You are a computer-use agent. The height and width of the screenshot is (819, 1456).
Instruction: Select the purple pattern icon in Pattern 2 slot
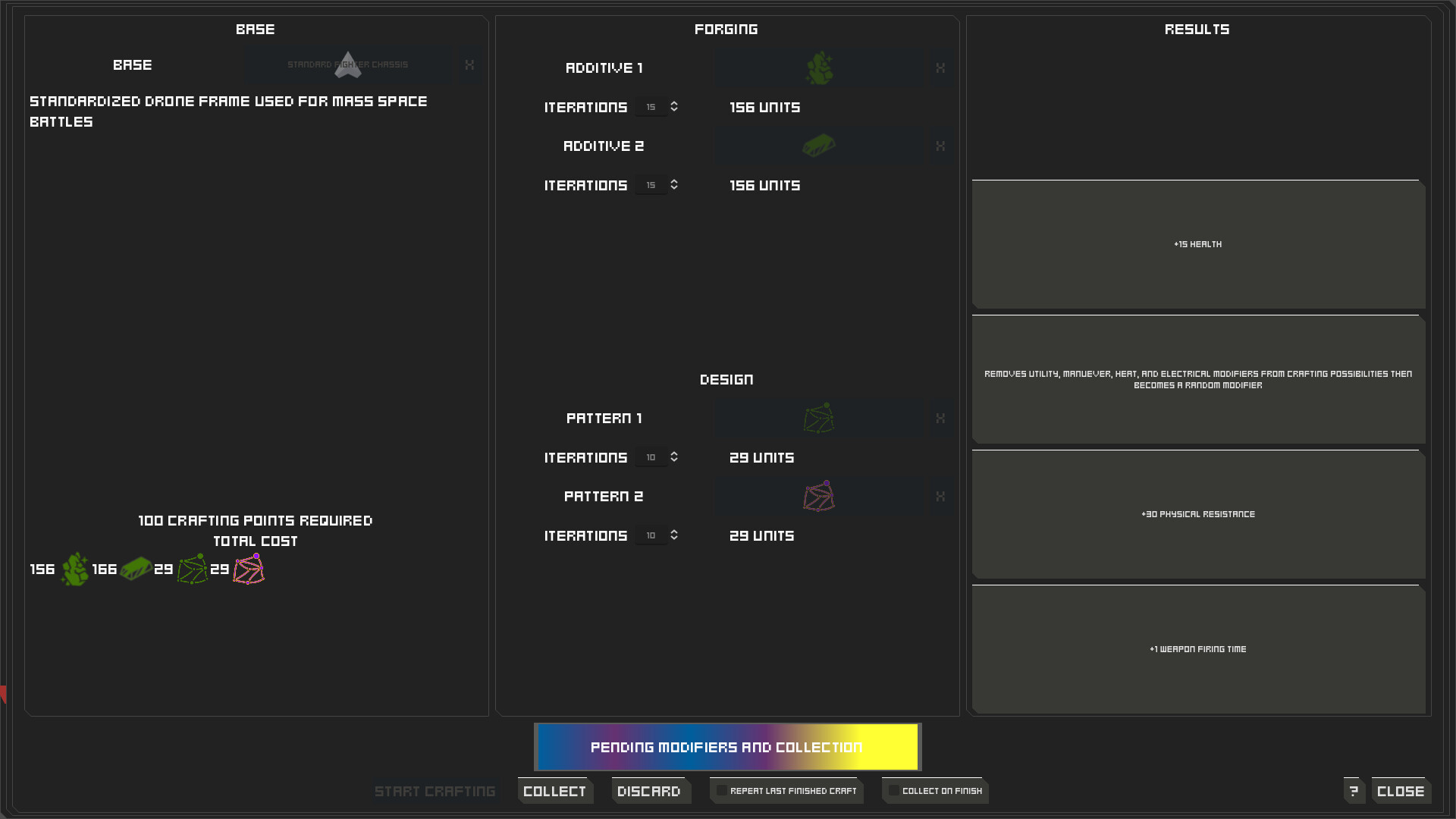(x=819, y=497)
